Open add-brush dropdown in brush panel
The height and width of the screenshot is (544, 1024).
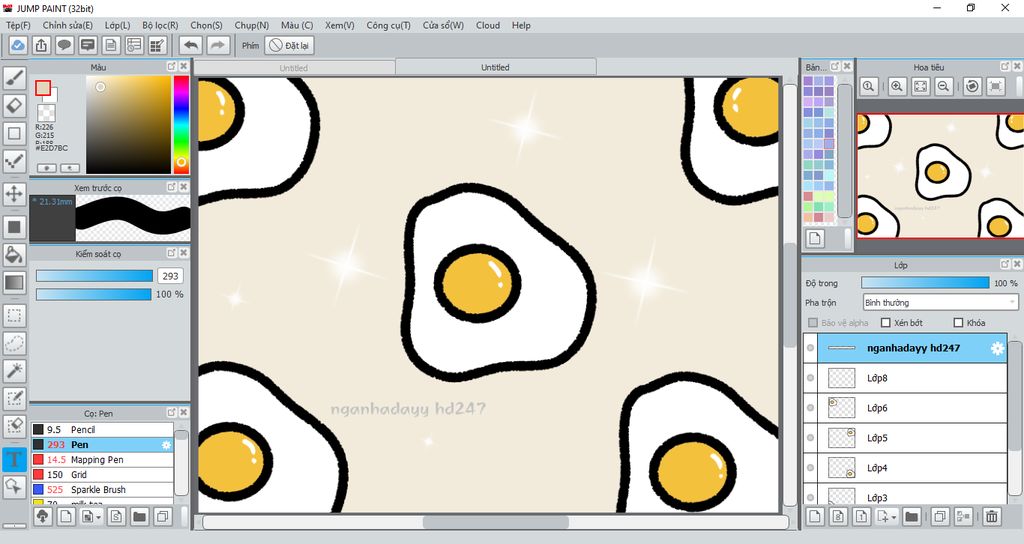pos(99,517)
